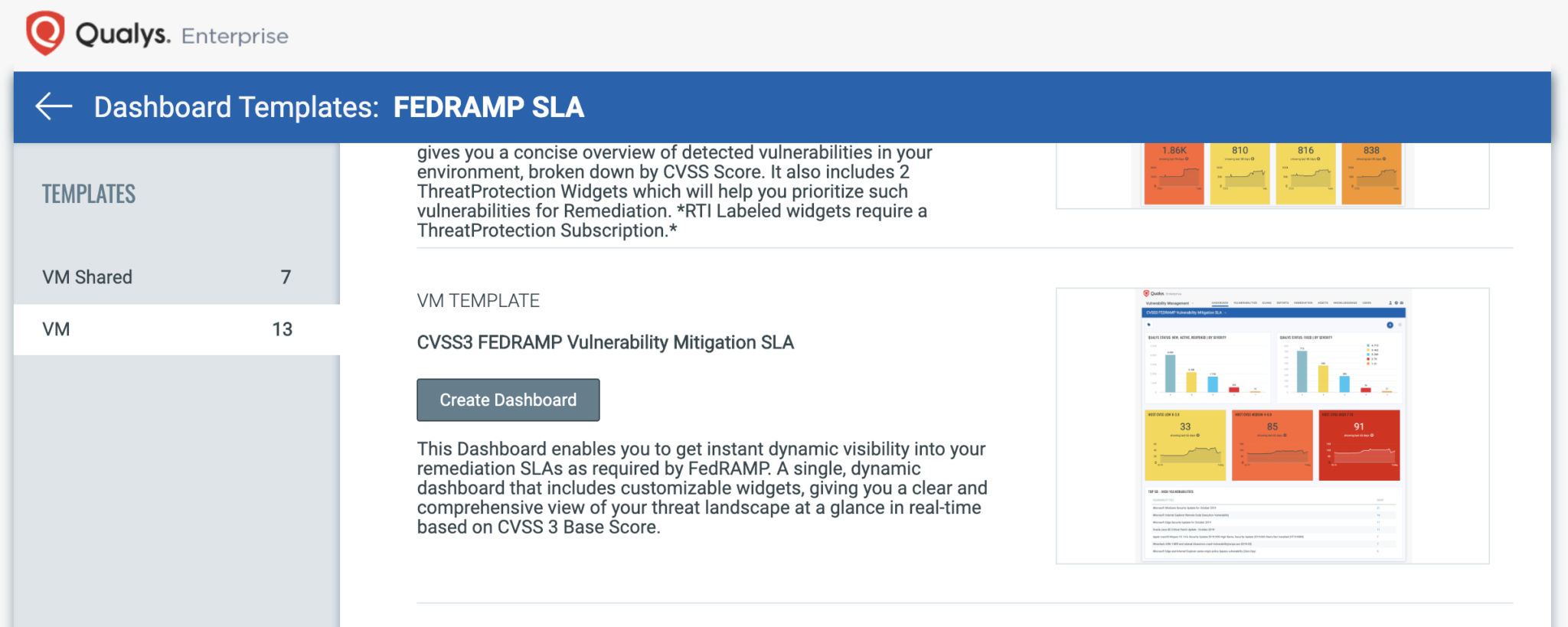1568x627 pixels.
Task: Click the info icon inside the HOST CVSS LOW widget
Action: pyautogui.click(x=1198, y=436)
